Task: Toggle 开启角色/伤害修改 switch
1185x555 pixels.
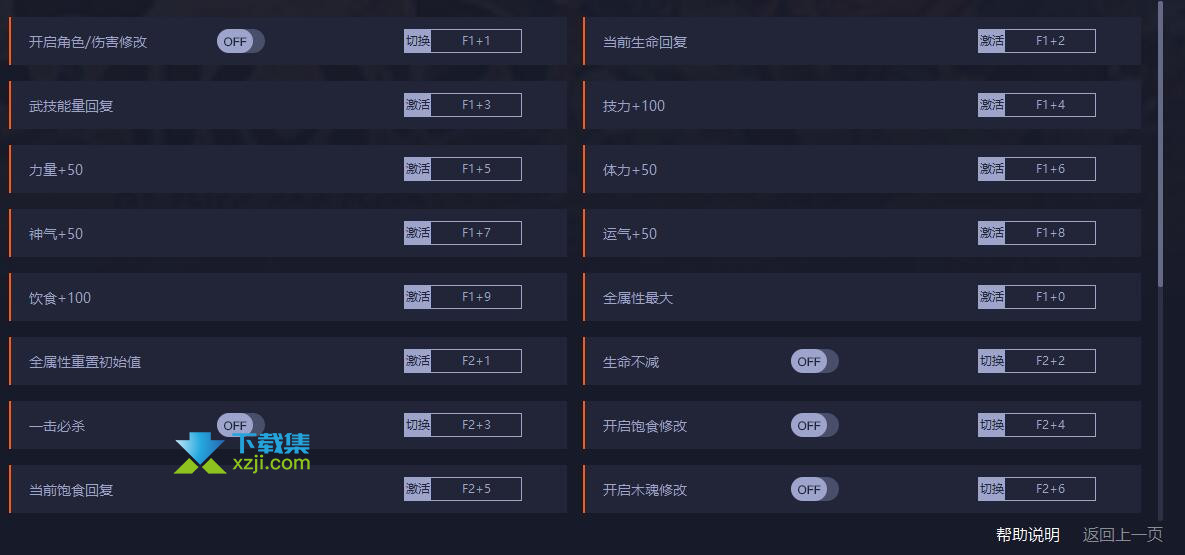Action: click(x=240, y=42)
